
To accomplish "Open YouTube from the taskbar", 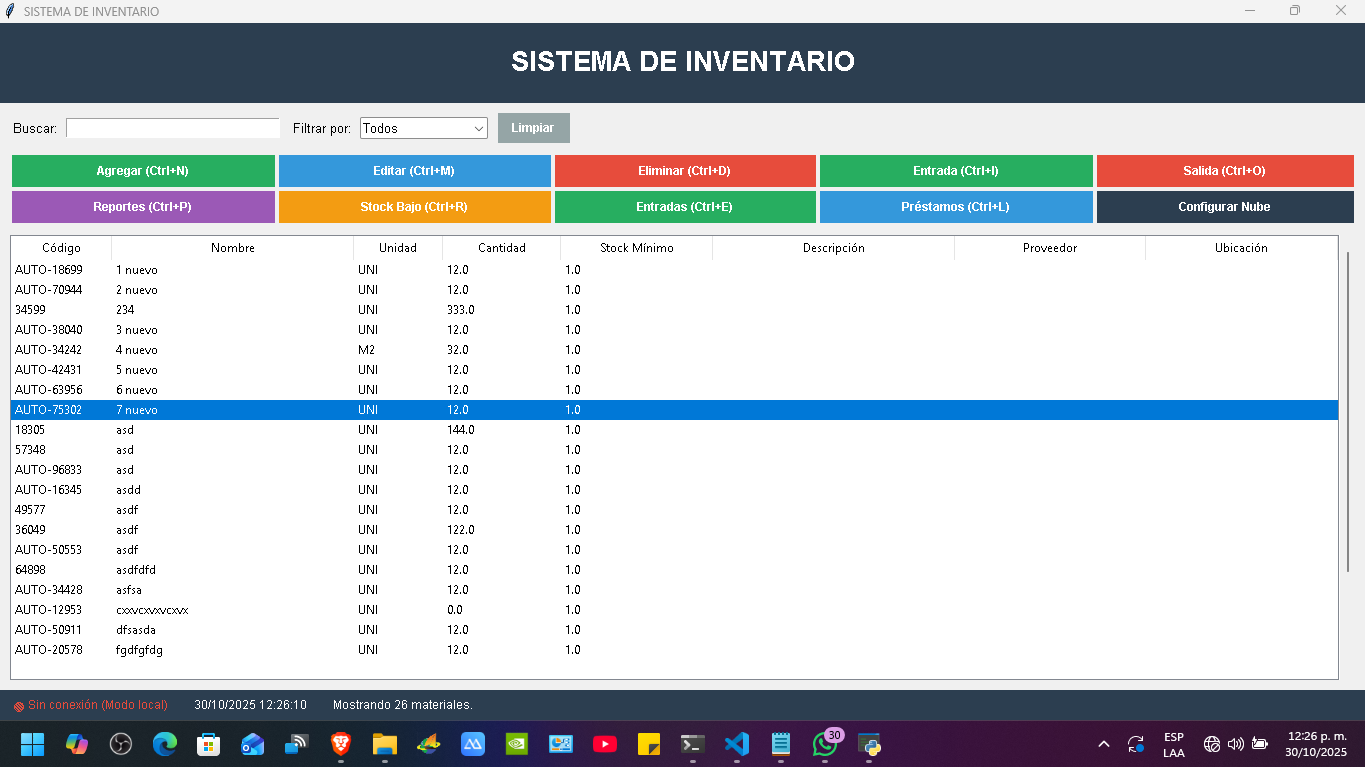I will 605,744.
